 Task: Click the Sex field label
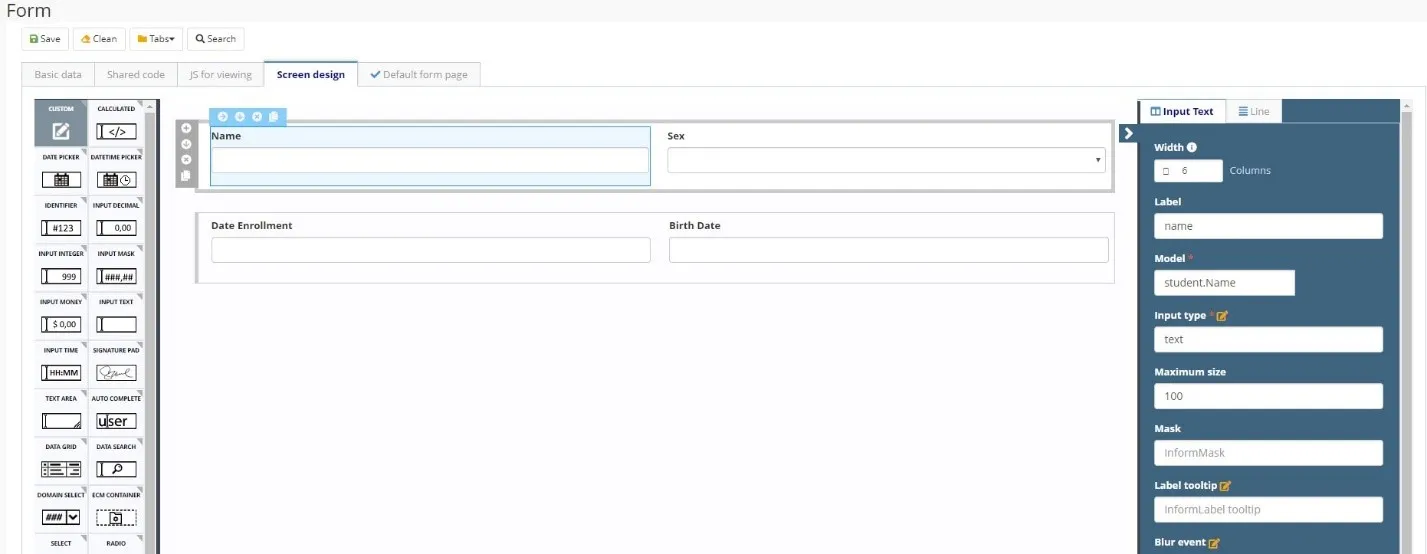676,135
